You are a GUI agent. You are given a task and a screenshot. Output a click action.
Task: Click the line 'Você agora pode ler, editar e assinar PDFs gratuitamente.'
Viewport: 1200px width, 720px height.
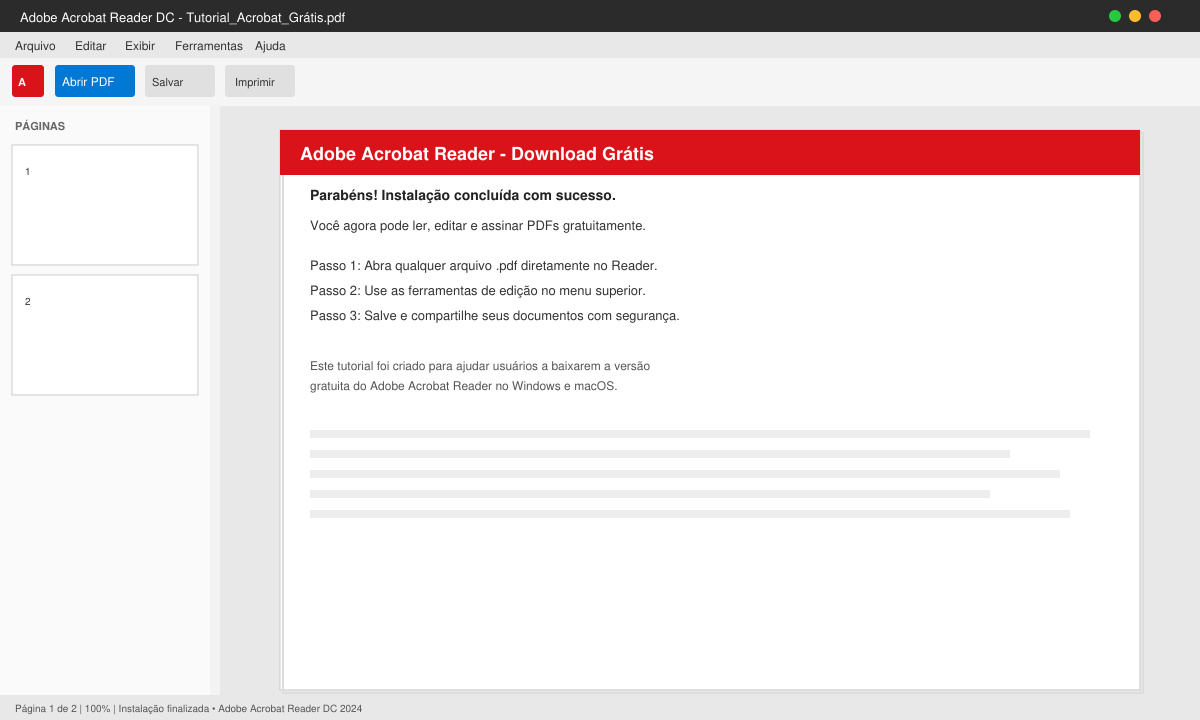coord(478,226)
